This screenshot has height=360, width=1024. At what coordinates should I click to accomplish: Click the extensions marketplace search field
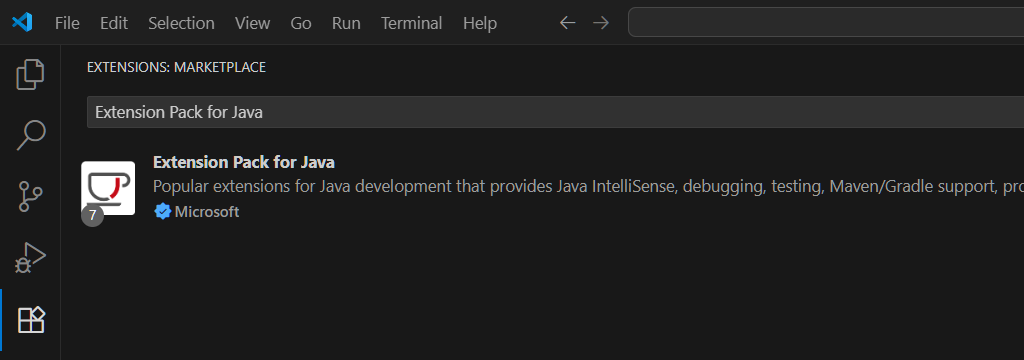click(x=555, y=112)
